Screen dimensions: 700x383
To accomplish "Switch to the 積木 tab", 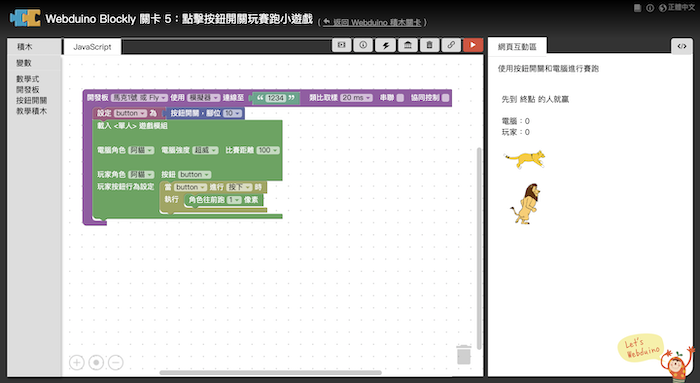I will point(25,46).
